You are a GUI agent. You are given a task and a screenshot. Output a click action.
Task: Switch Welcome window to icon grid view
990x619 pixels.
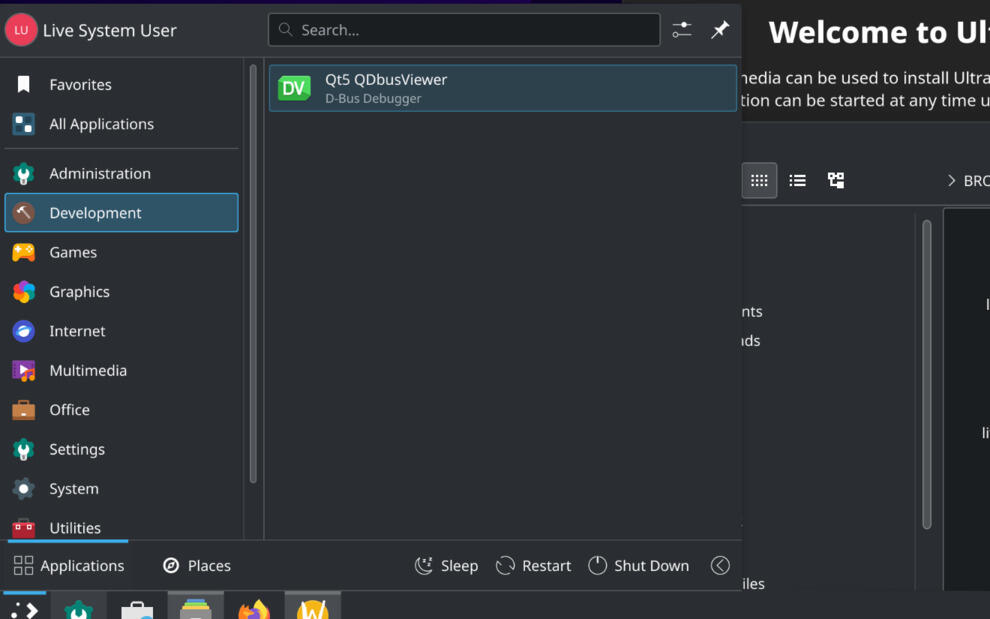coord(759,181)
